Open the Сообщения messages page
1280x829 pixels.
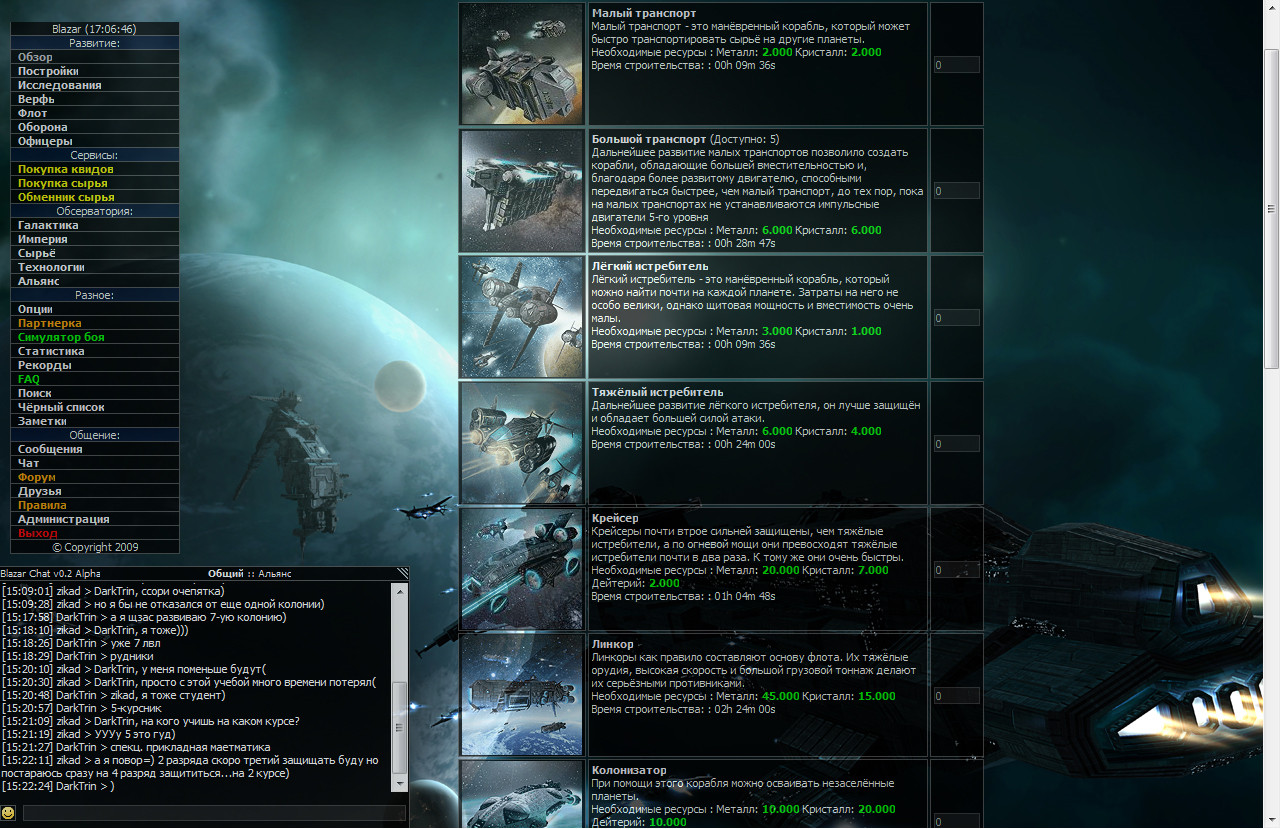tap(50, 449)
